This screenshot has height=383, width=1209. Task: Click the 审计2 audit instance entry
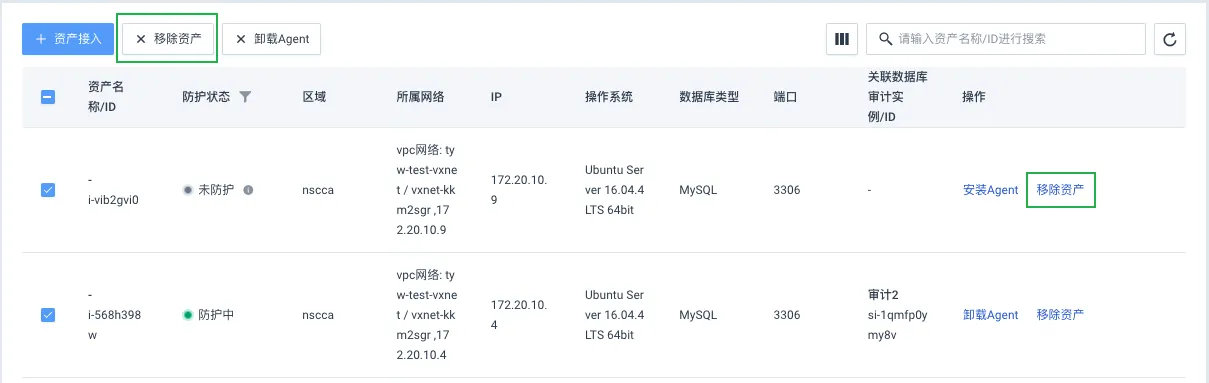(x=884, y=296)
